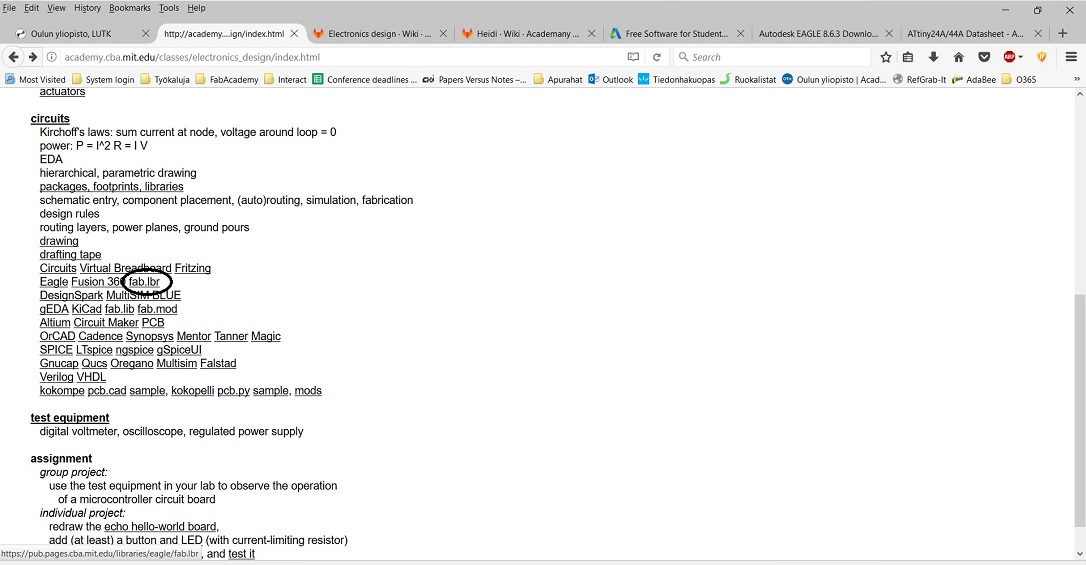
Task: Open the Downloads arrow icon
Action: 934,57
